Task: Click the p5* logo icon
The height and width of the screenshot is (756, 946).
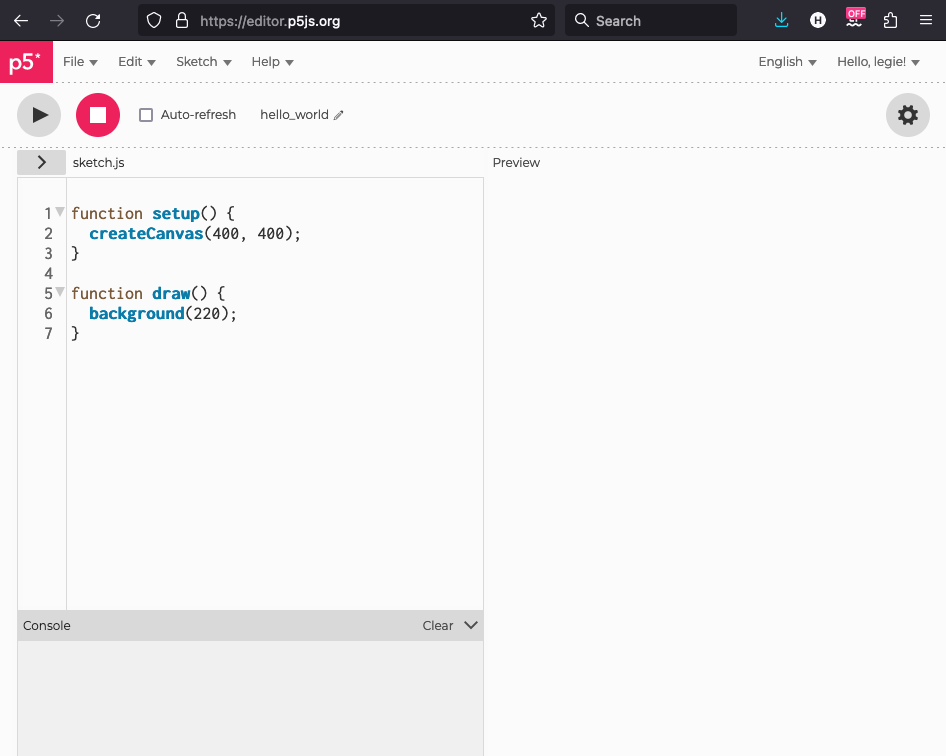Action: [x=26, y=63]
